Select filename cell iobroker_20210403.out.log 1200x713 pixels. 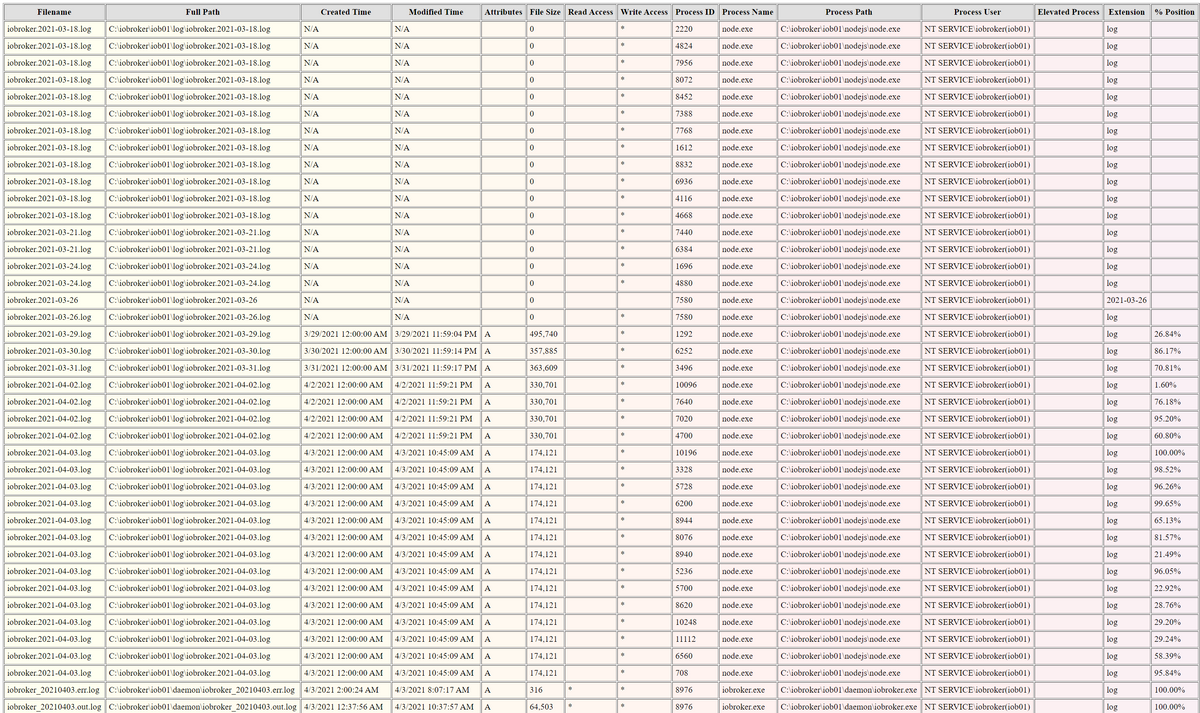[x=54, y=707]
